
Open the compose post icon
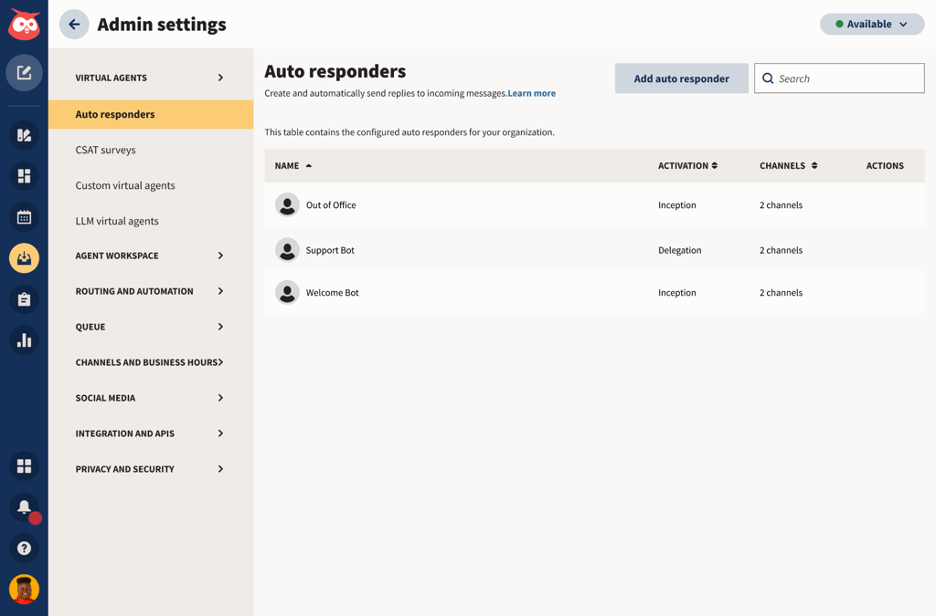click(x=24, y=73)
